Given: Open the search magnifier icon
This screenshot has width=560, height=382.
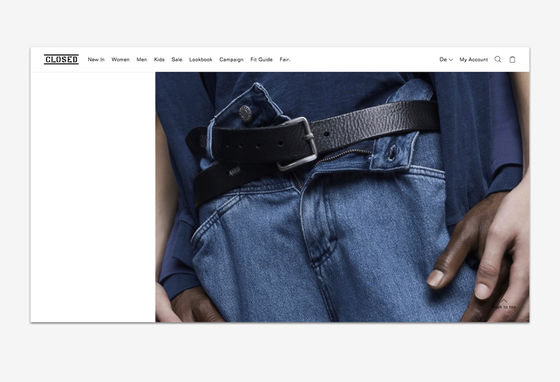Looking at the screenshot, I should tap(498, 59).
